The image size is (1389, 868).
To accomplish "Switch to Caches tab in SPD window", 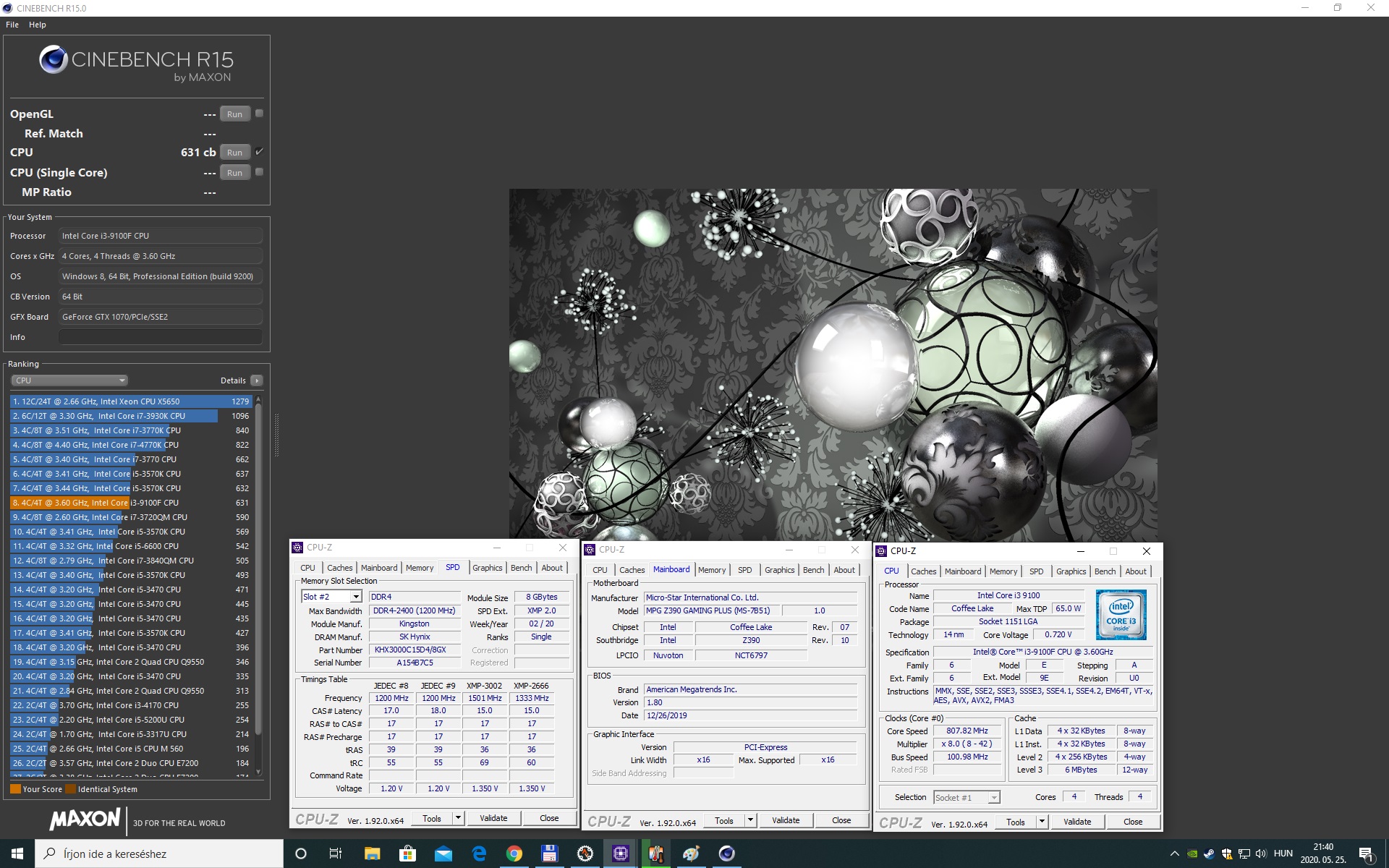I will pos(340,568).
